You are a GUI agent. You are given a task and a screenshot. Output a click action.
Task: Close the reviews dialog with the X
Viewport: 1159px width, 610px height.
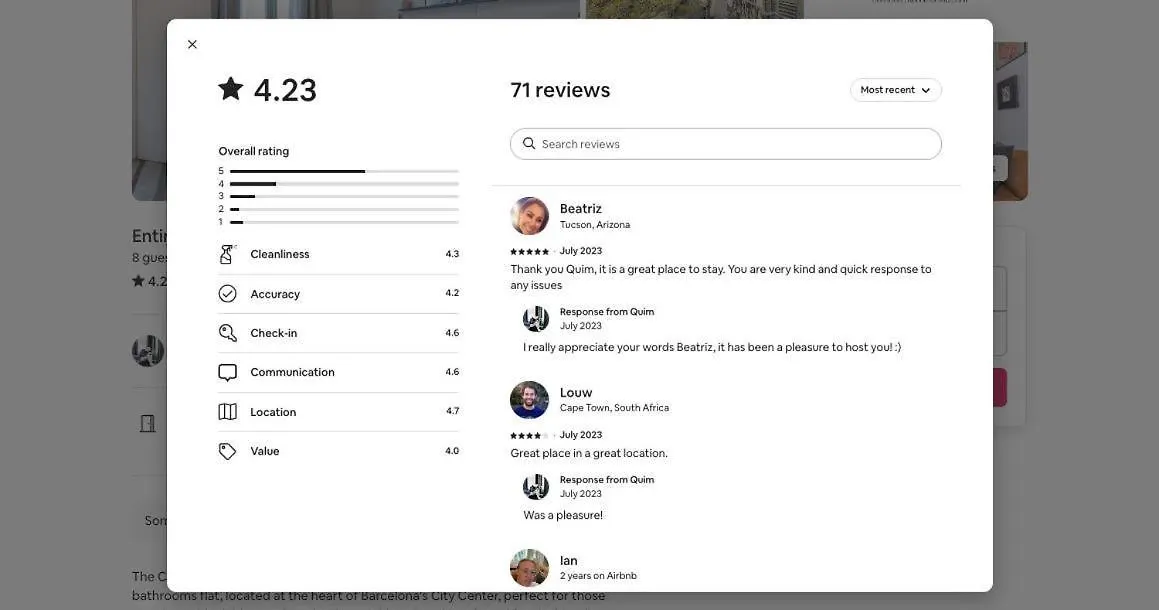(192, 44)
